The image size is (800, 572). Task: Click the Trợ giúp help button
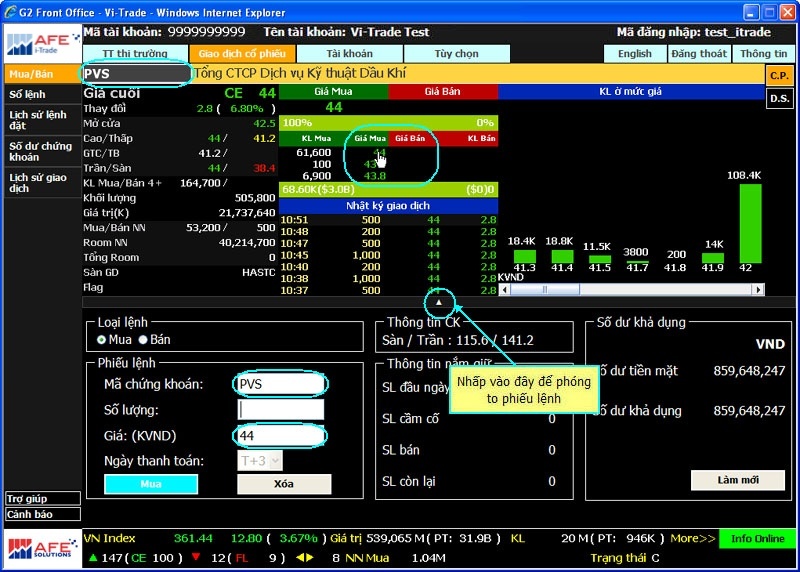(x=43, y=499)
